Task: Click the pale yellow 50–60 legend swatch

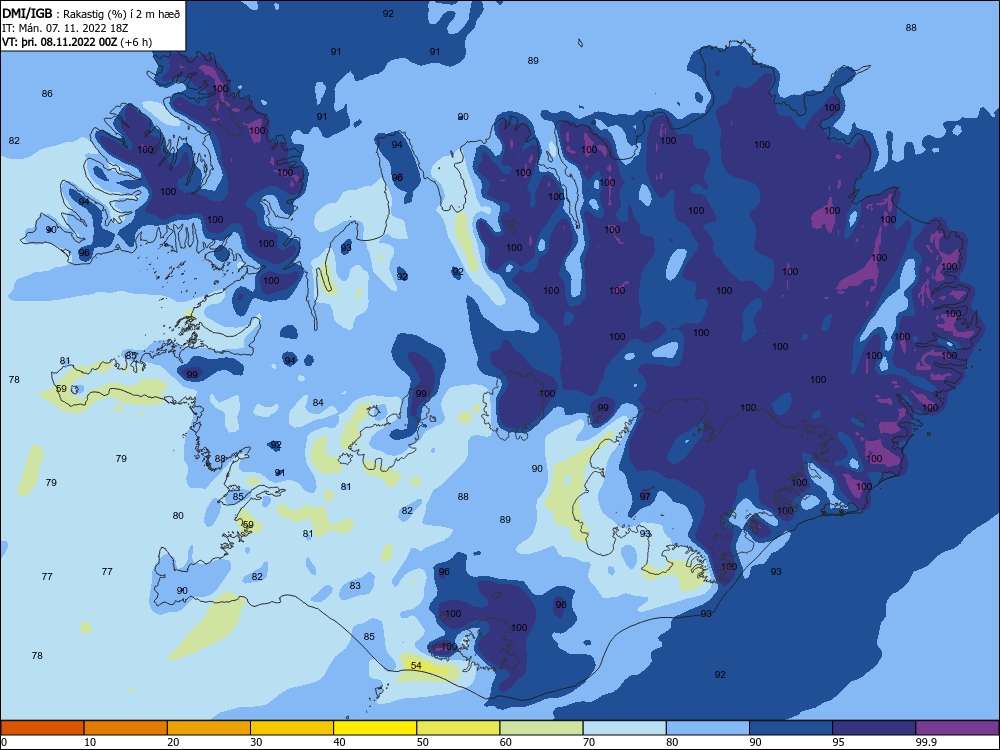Action: (x=458, y=728)
